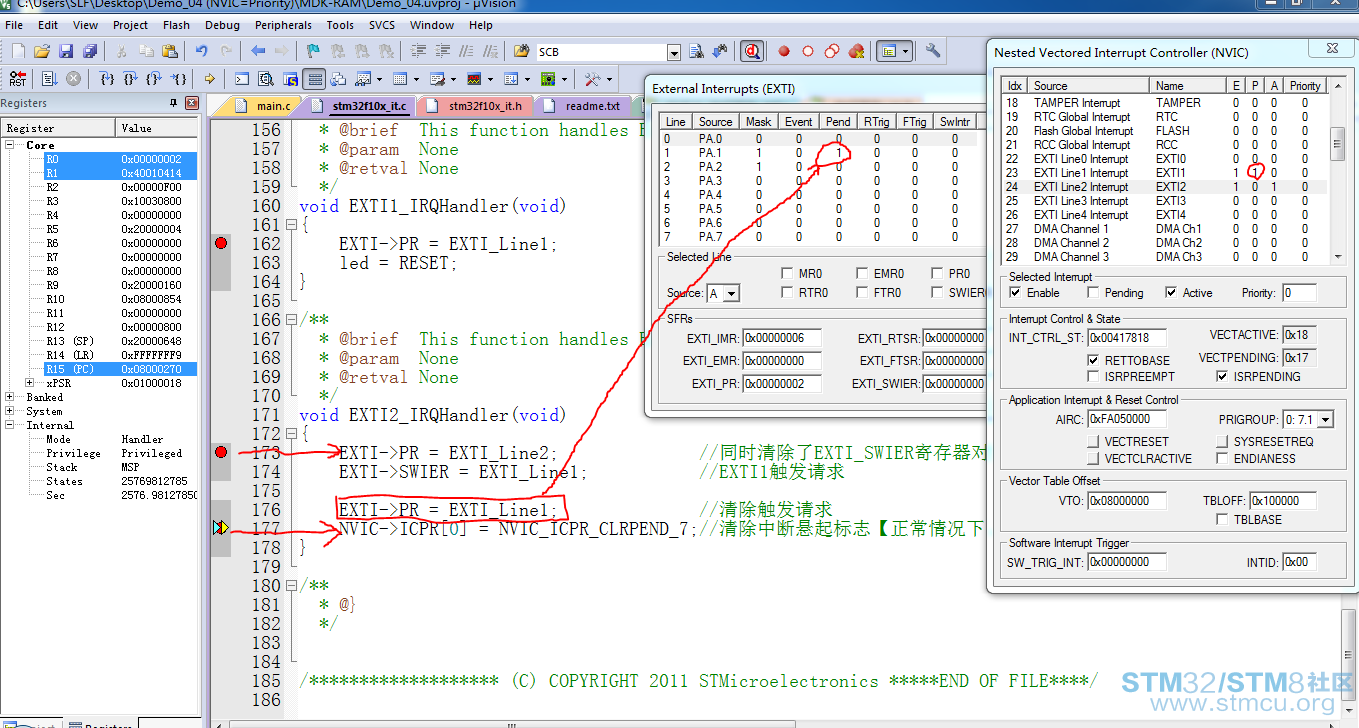Viewport: 1359px width, 728px height.
Task: Click the RST reset CPU icon
Action: point(18,79)
